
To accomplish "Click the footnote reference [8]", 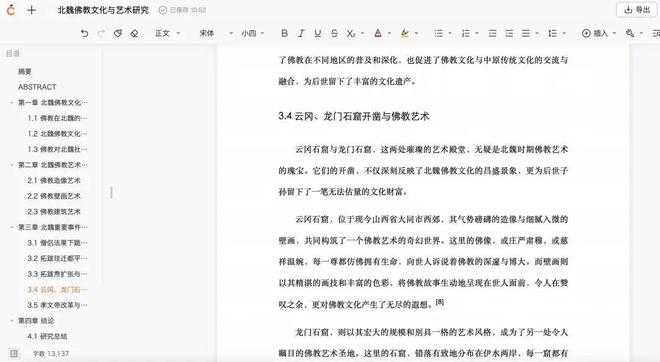I will tap(440, 302).
